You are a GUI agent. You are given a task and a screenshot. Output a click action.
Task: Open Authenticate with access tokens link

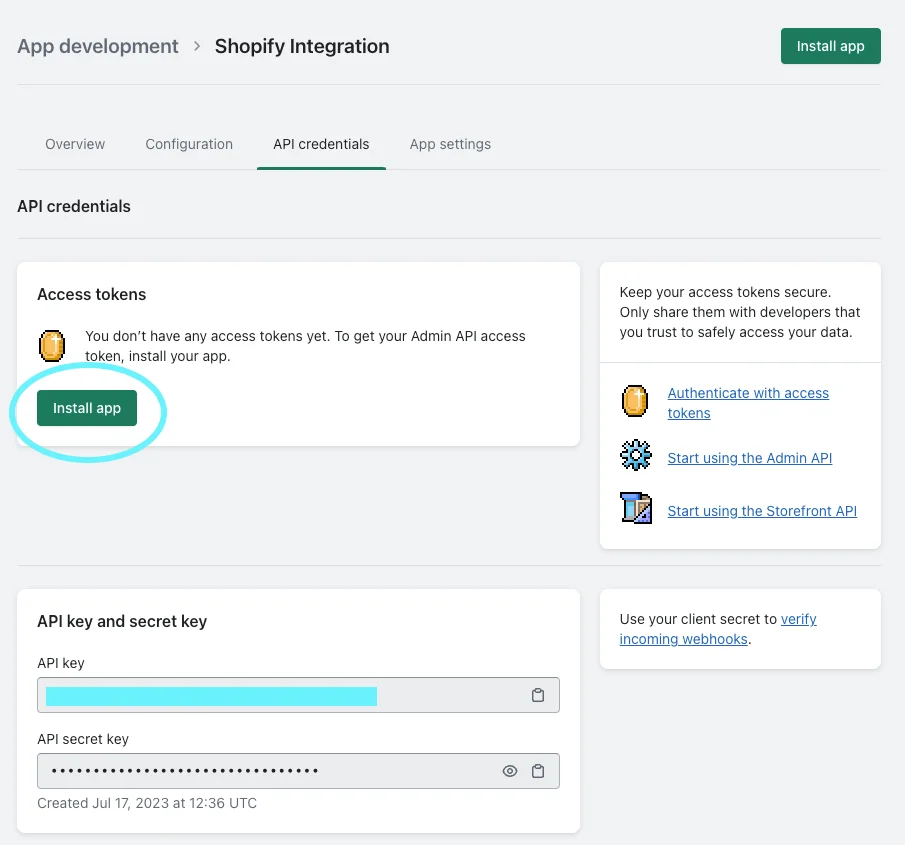tap(748, 403)
